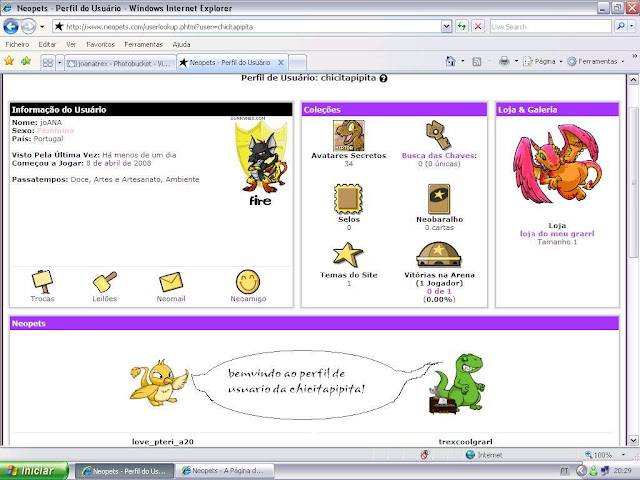Click the page scrollbar up arrow
This screenshot has width=640, height=480.
tap(633, 80)
